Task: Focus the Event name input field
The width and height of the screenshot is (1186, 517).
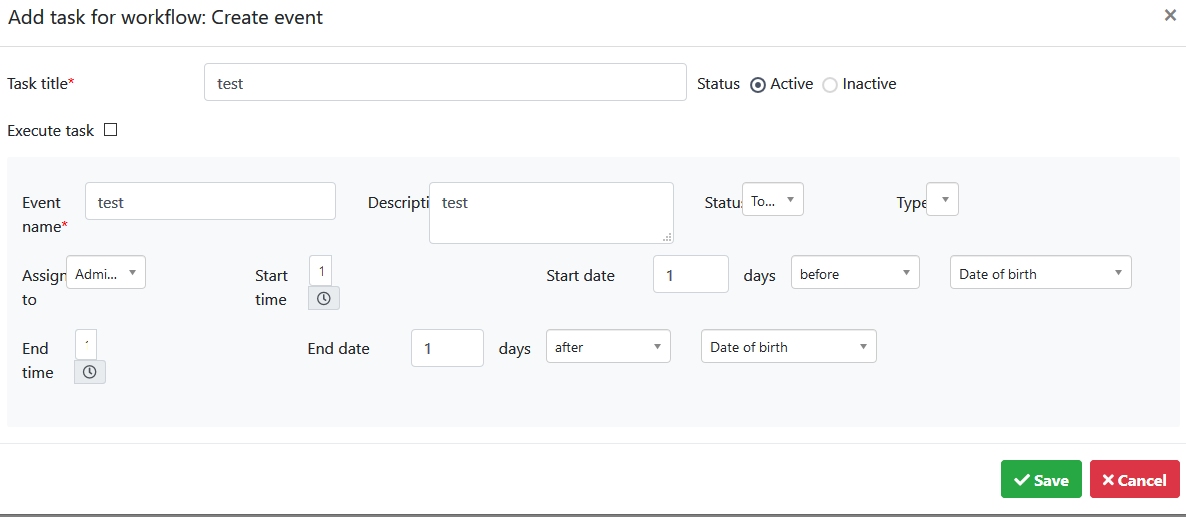Action: click(210, 201)
